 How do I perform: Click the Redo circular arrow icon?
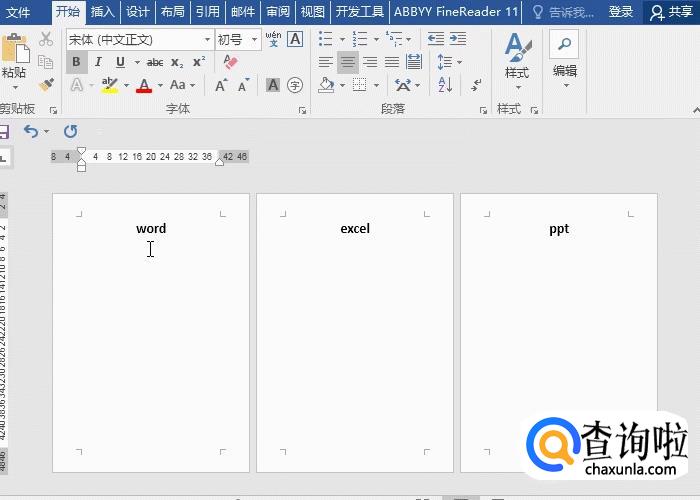tap(70, 131)
